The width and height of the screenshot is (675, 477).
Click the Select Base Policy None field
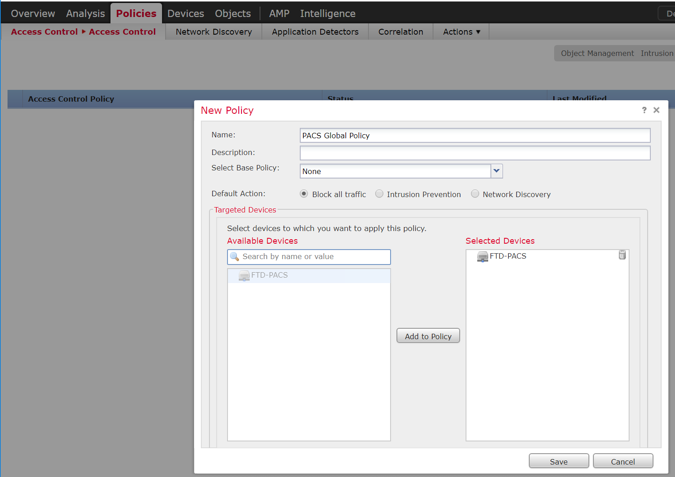395,171
